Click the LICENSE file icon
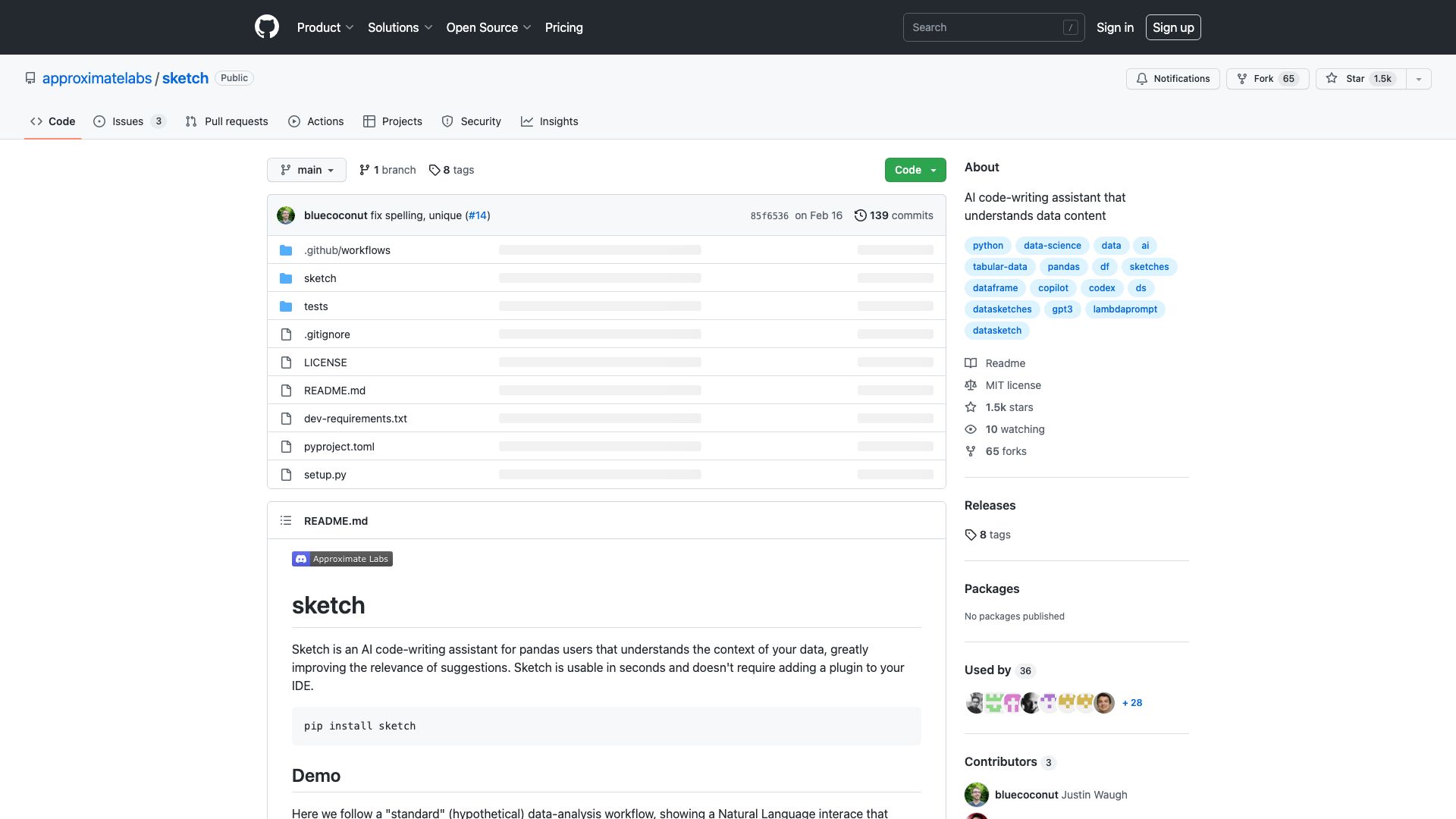 (x=286, y=362)
